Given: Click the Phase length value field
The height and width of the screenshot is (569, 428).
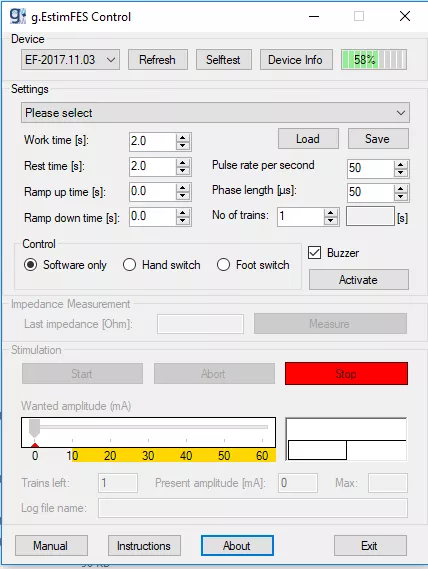Looking at the screenshot, I should 371,192.
